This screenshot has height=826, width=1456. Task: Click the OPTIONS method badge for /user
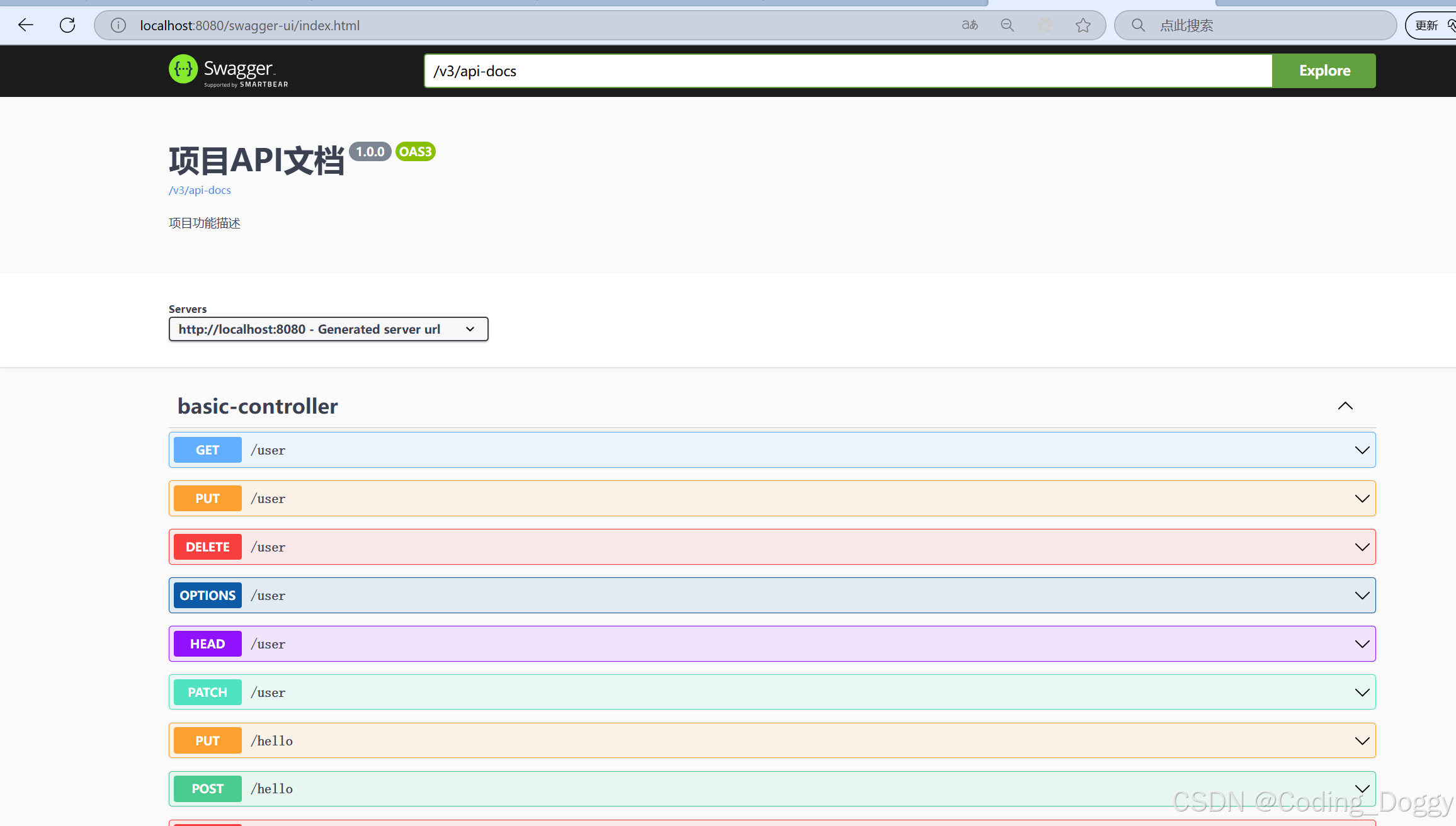pos(207,596)
